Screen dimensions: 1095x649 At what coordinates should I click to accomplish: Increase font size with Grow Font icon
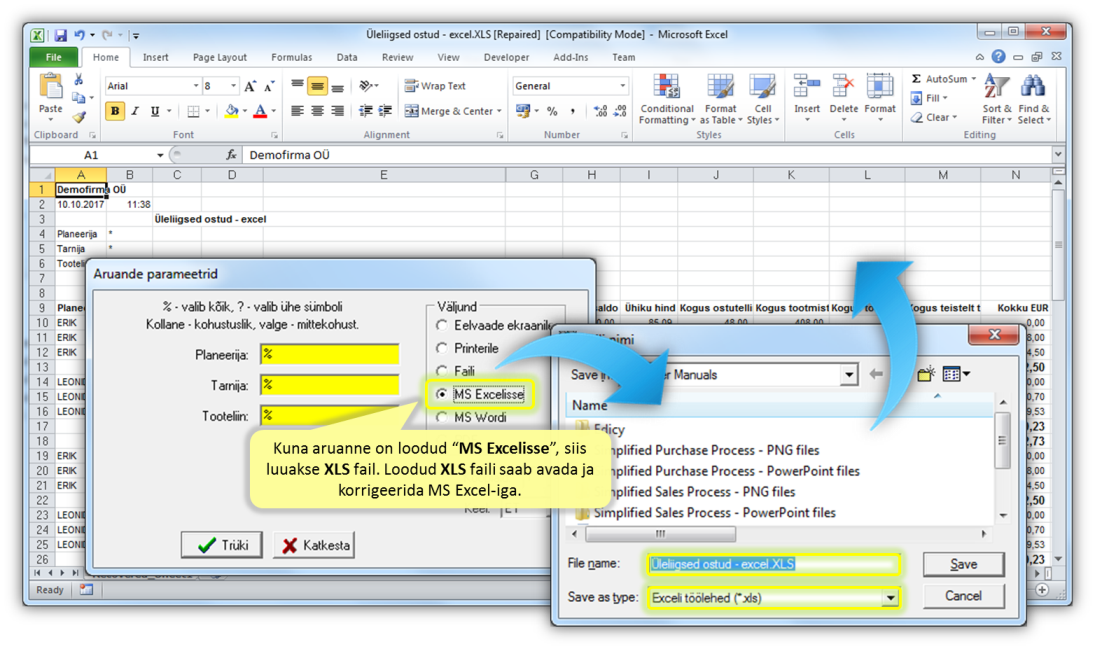click(x=249, y=86)
